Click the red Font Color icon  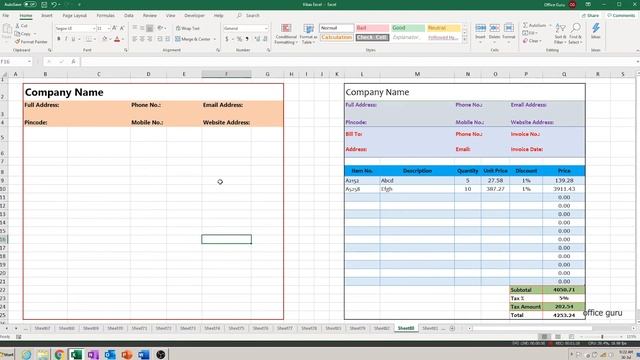point(117,39)
